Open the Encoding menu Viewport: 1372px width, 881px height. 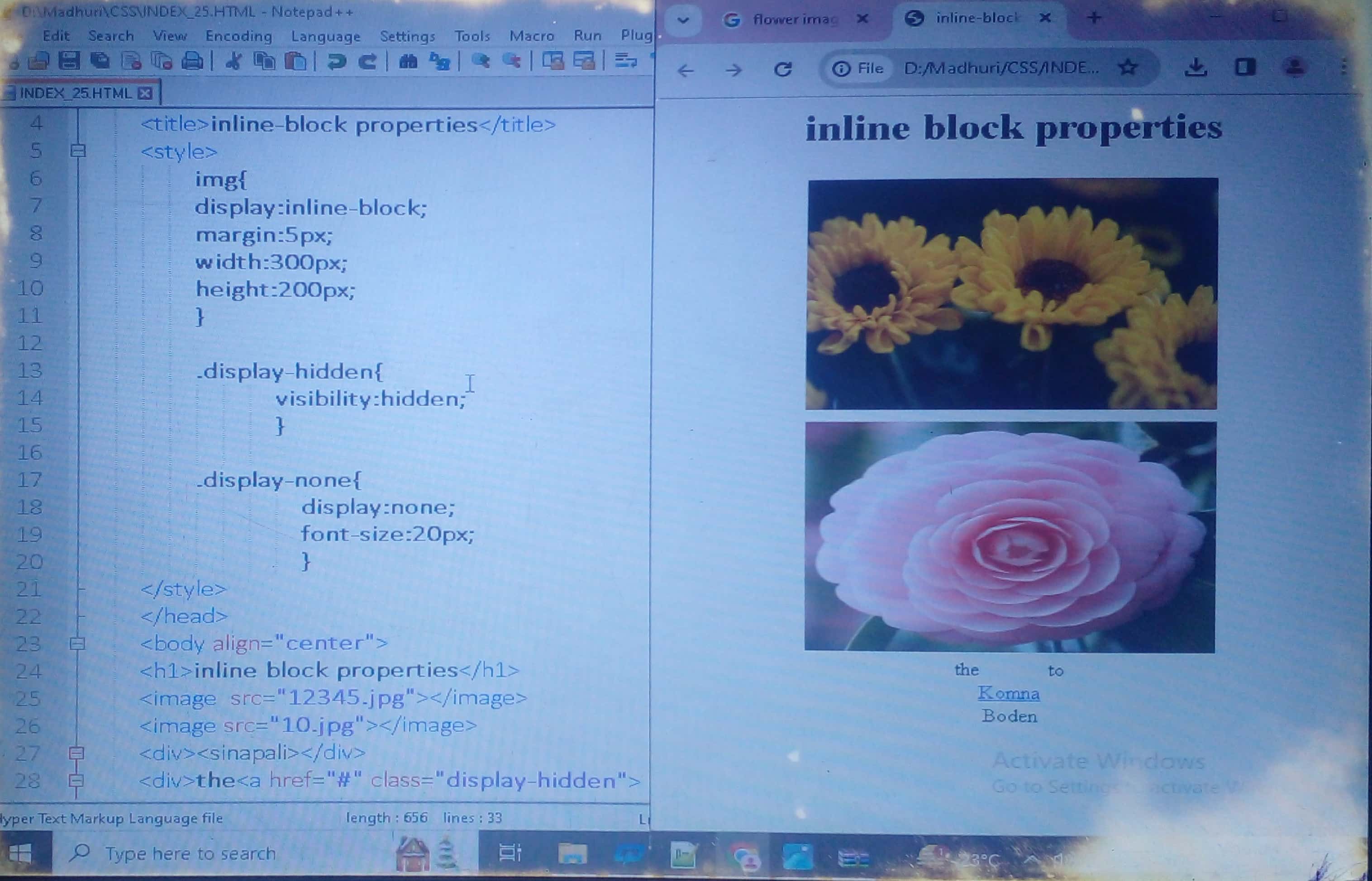(238, 36)
